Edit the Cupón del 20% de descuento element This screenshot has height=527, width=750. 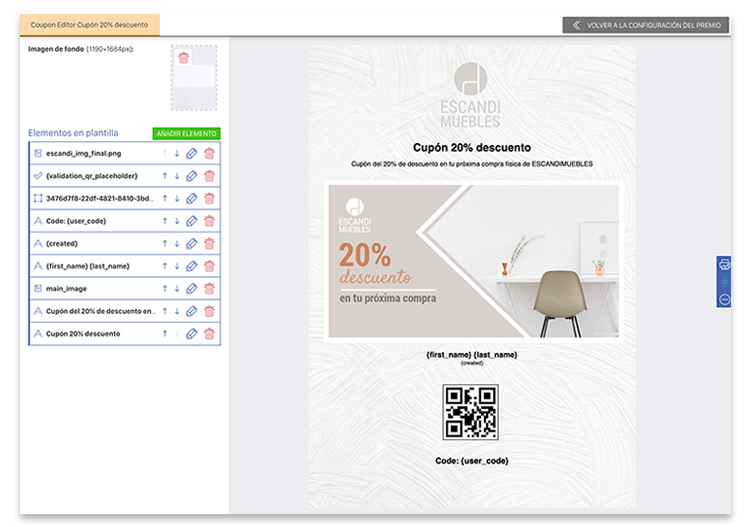tap(191, 311)
